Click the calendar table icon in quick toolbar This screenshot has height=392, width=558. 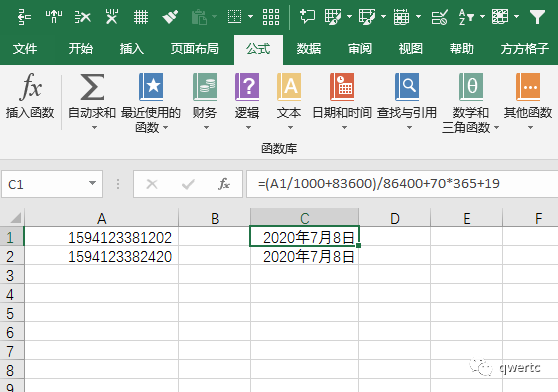[x=401, y=17]
